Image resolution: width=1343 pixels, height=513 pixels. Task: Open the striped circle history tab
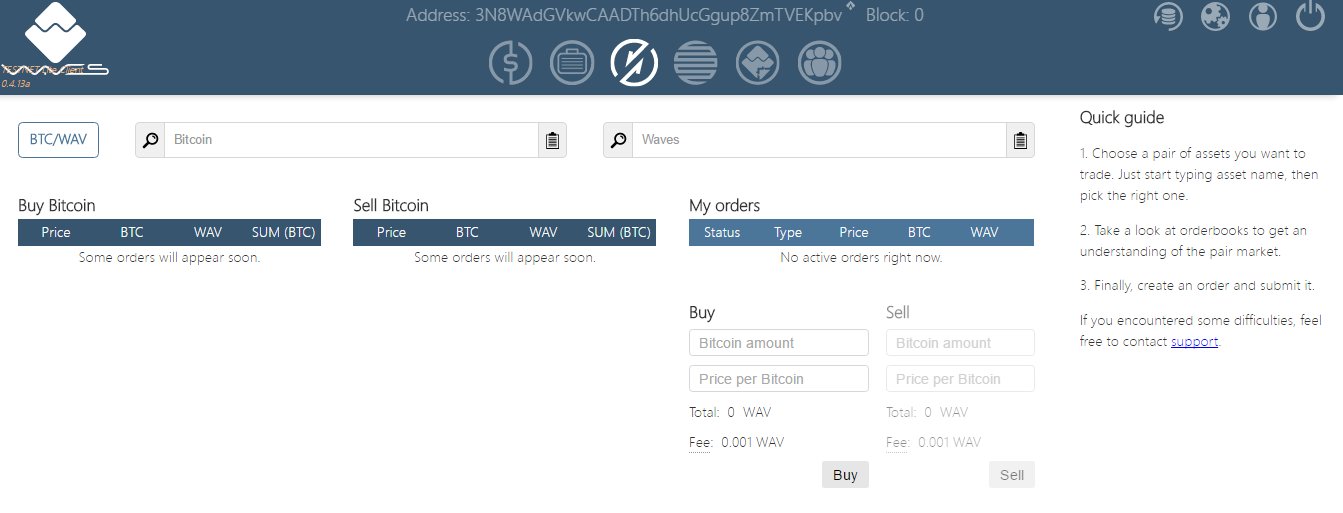click(696, 63)
